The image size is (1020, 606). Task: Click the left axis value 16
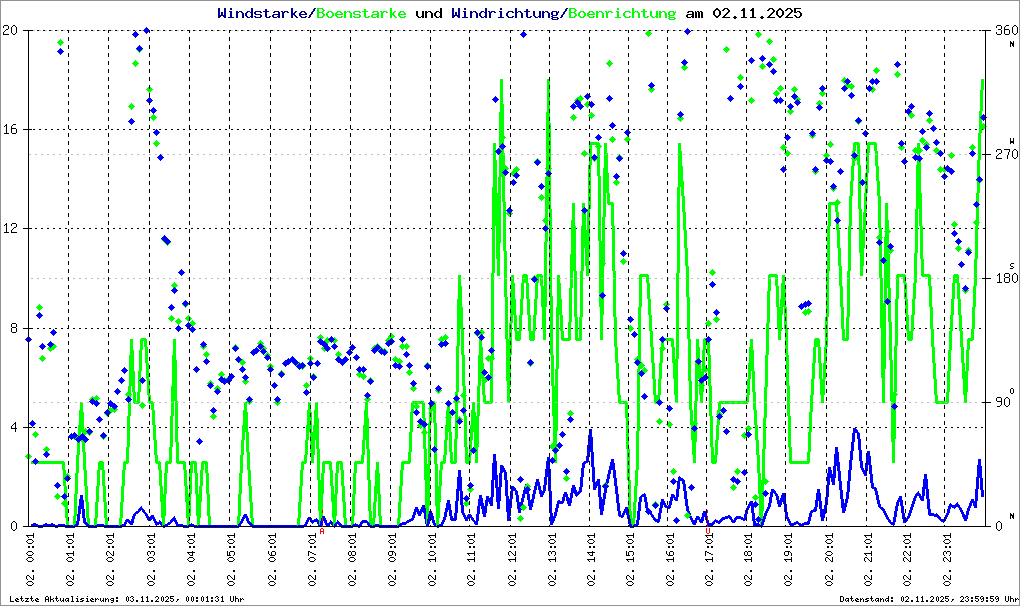[x=10, y=129]
